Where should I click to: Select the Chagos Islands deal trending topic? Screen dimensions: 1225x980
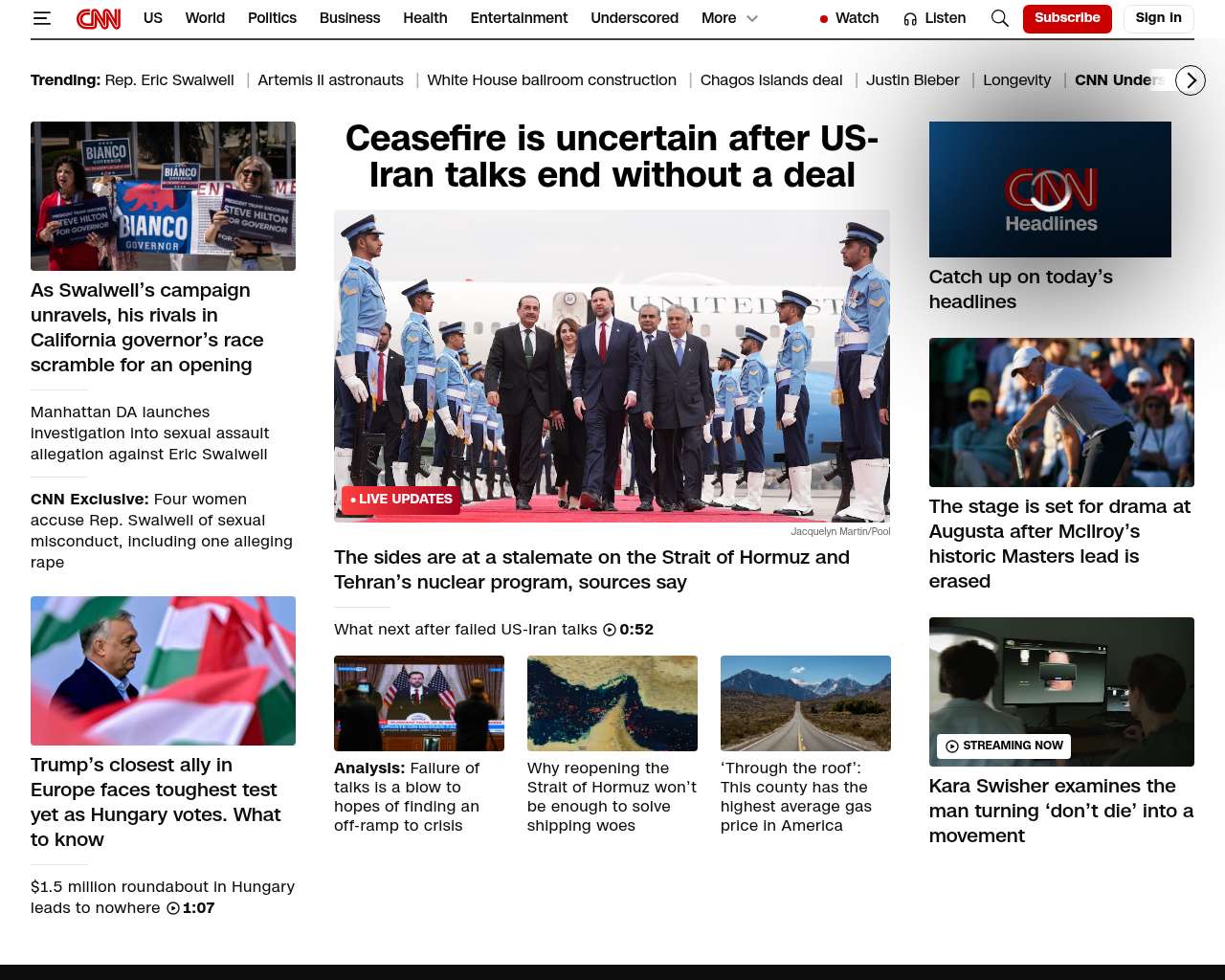click(x=770, y=80)
